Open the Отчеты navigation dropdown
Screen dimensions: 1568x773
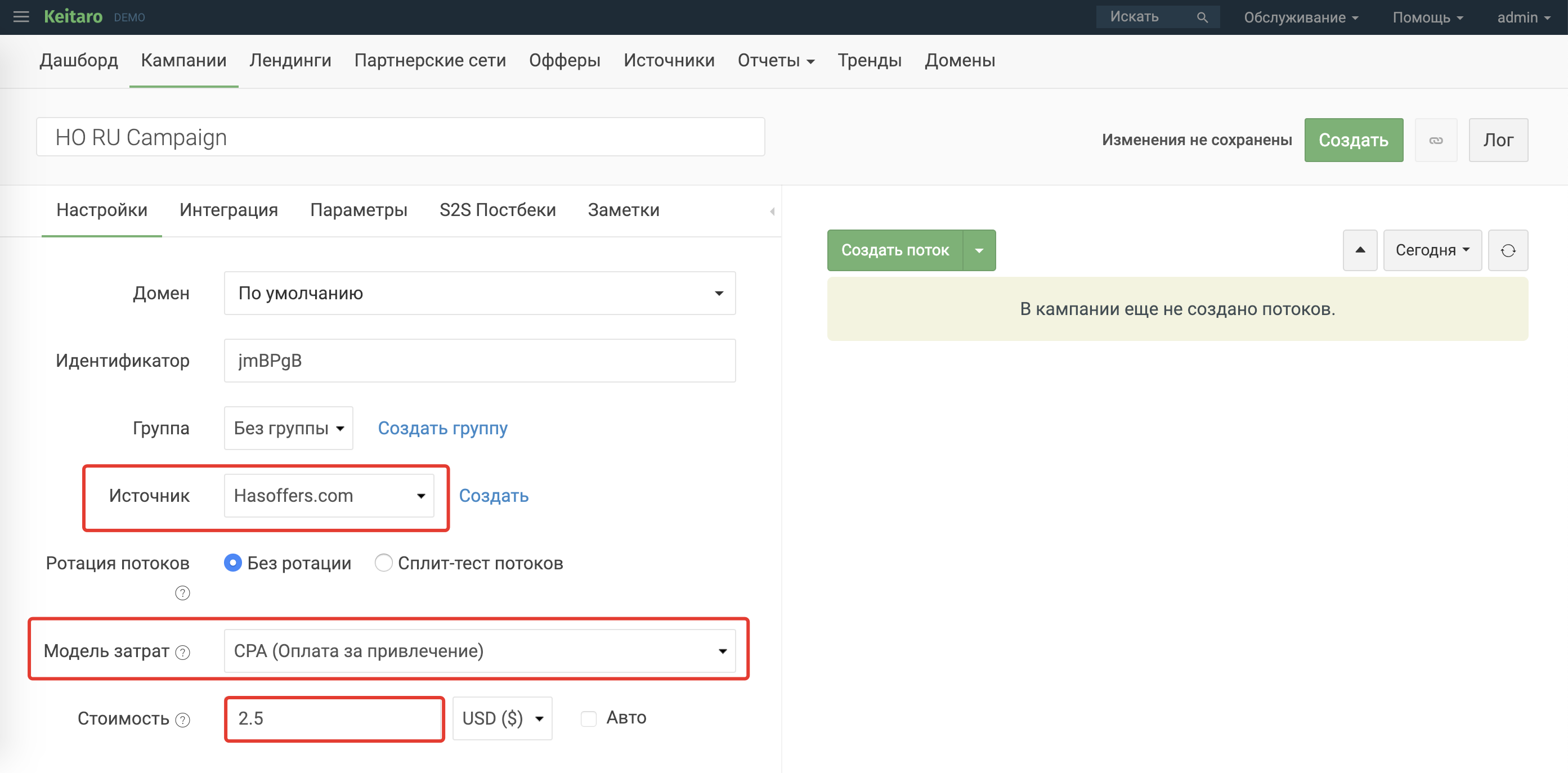[776, 60]
